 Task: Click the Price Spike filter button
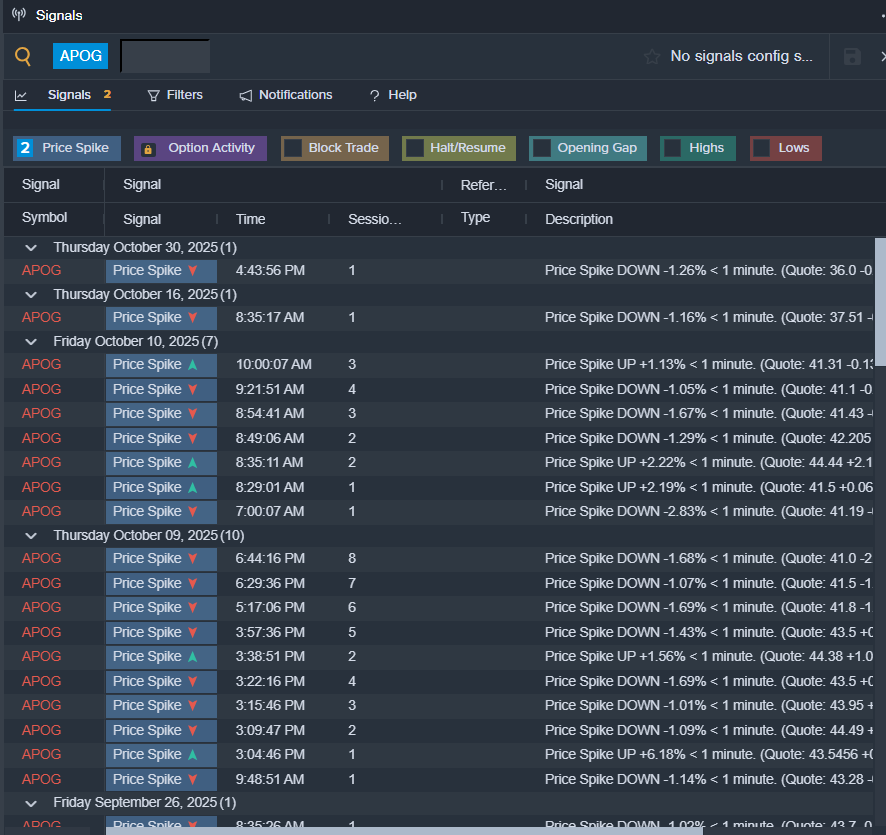pyautogui.click(x=67, y=148)
